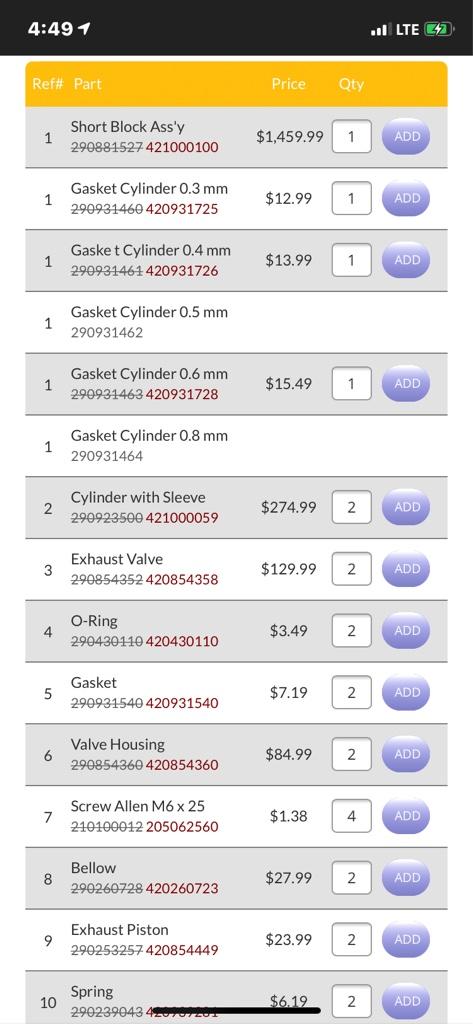This screenshot has width=473, height=1024.
Task: Open part number 420931540 link
Action: click(182, 703)
